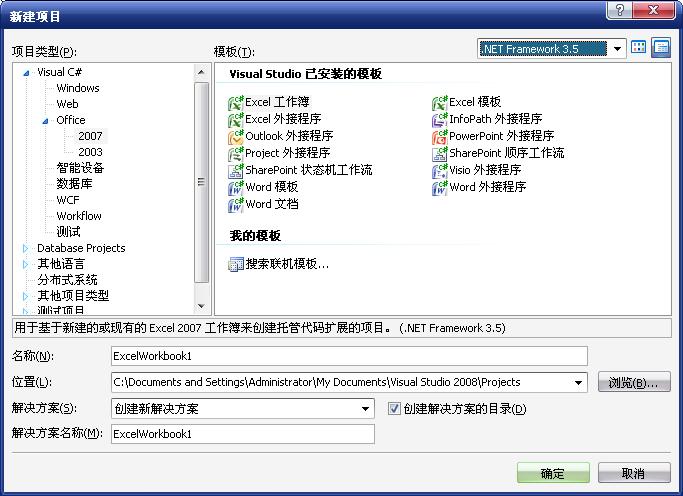Choose the Visio 外接程序 template icon
Image resolution: width=683 pixels, height=496 pixels.
(x=440, y=170)
